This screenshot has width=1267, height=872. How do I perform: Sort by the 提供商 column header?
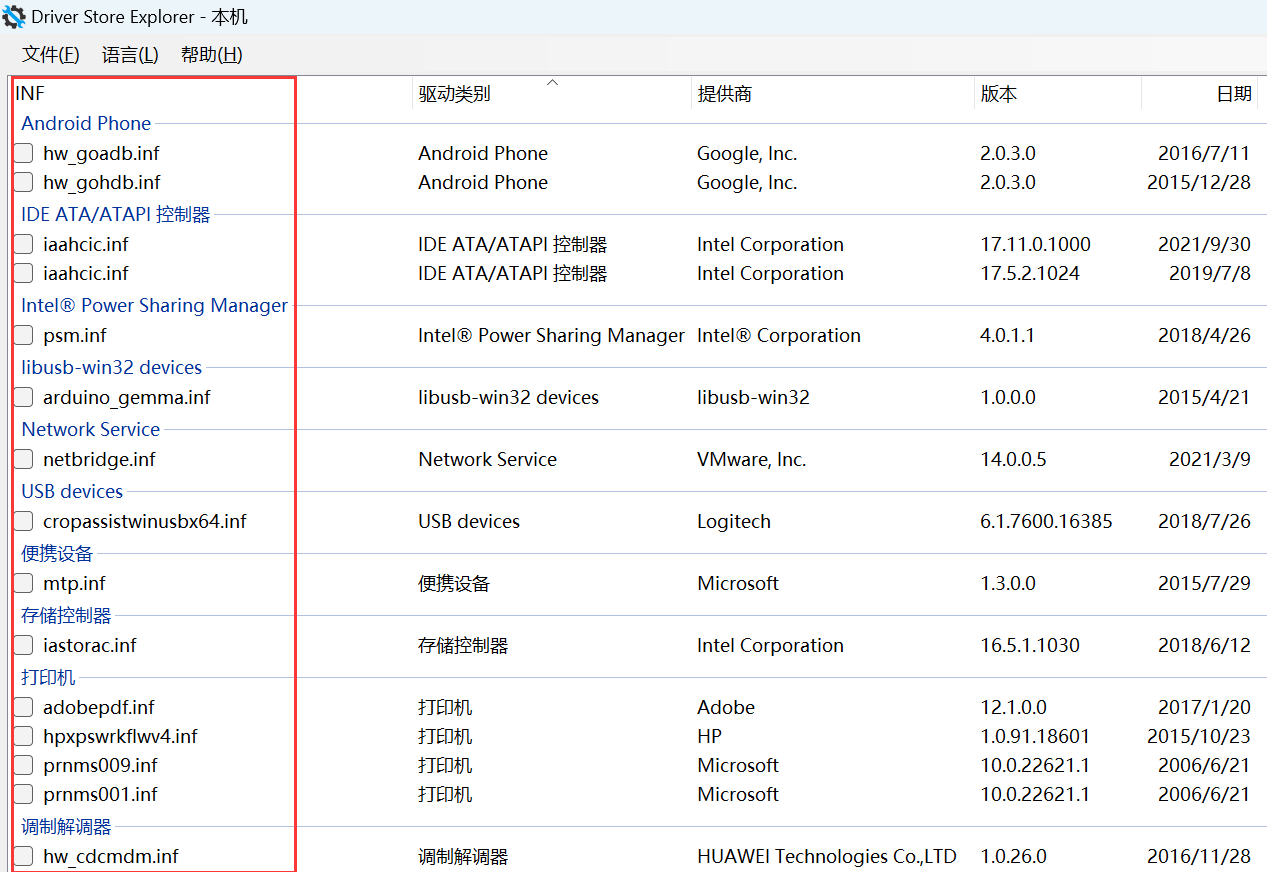coord(725,94)
